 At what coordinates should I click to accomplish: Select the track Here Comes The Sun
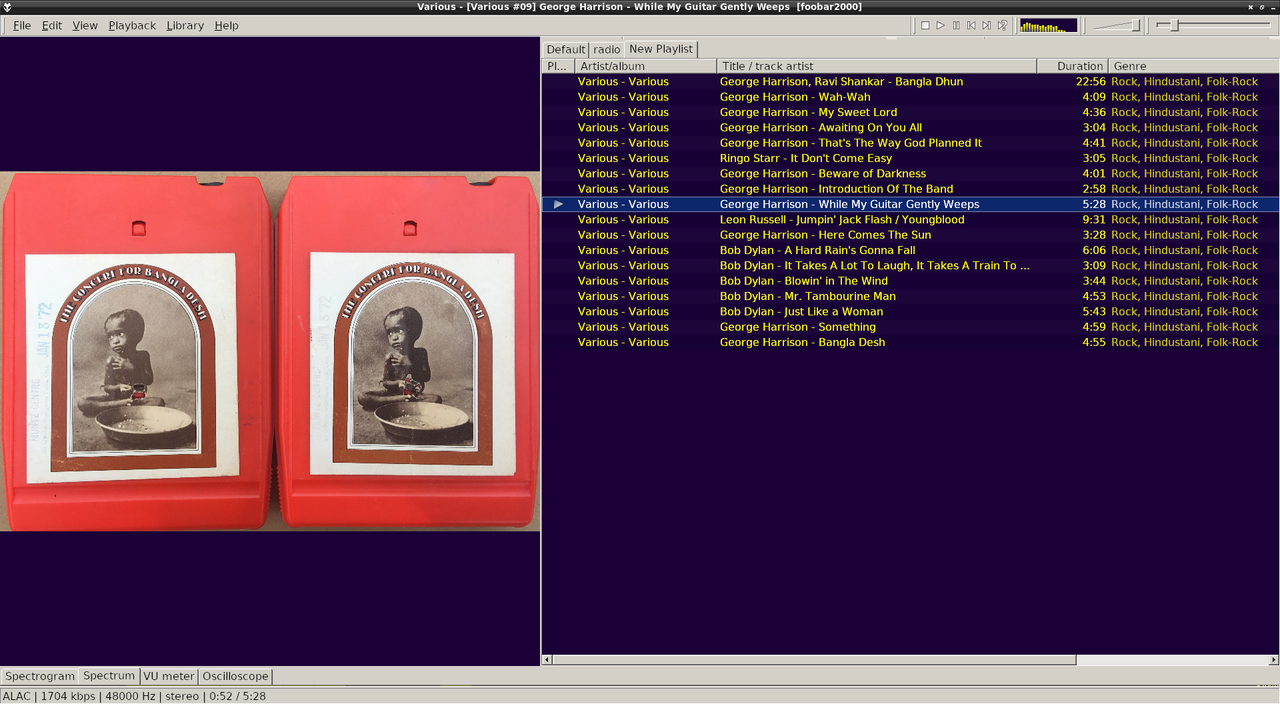[x=911, y=235]
